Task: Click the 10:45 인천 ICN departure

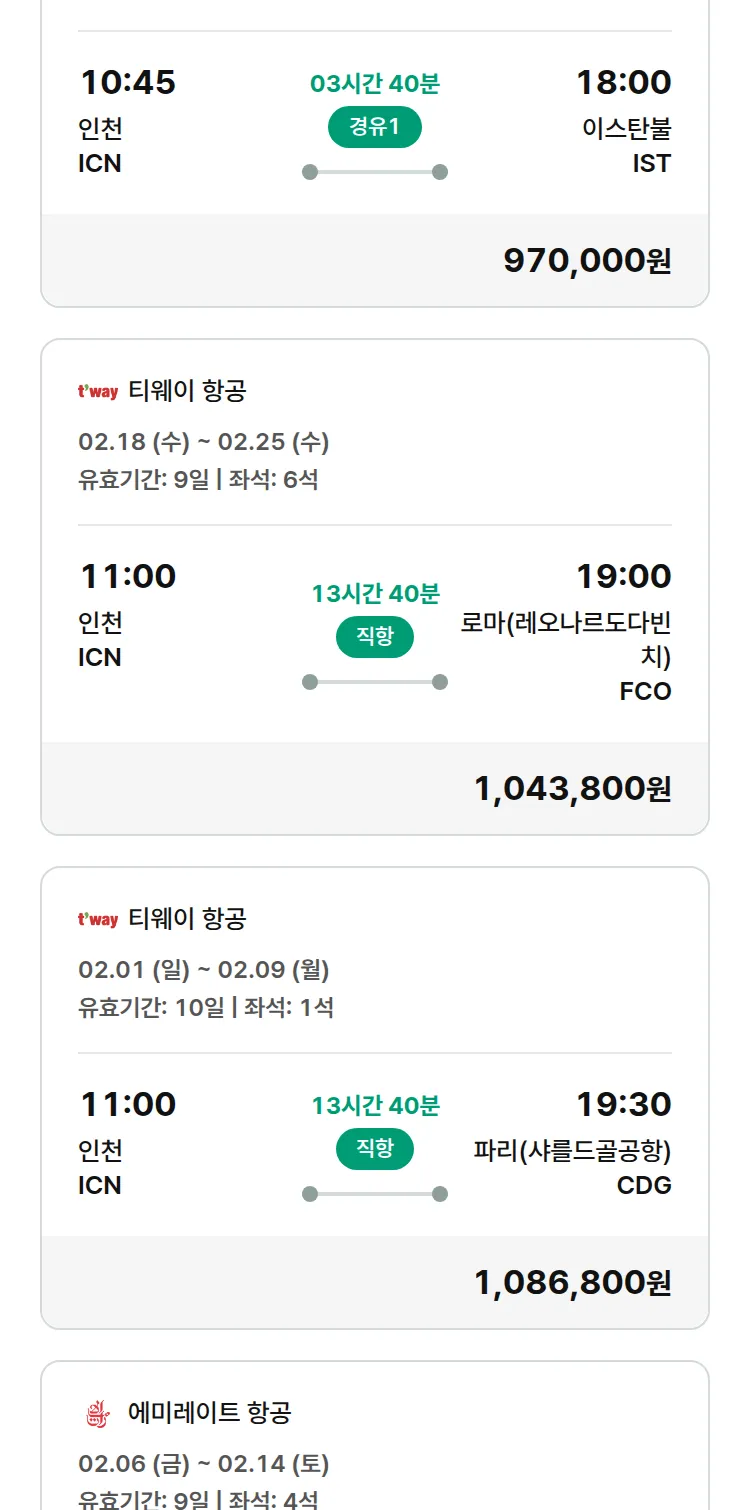Action: 127,120
